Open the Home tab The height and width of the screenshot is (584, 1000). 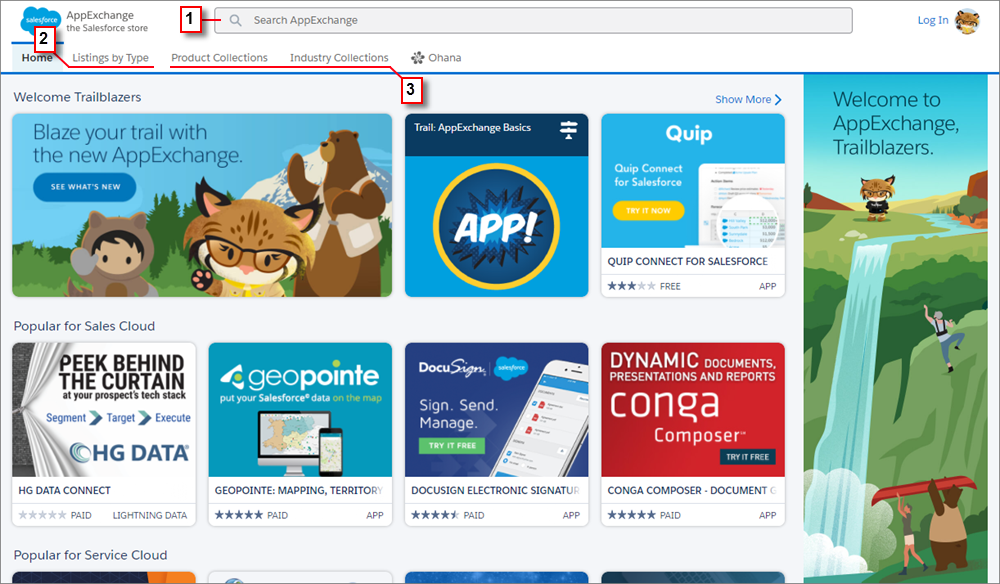[37, 57]
